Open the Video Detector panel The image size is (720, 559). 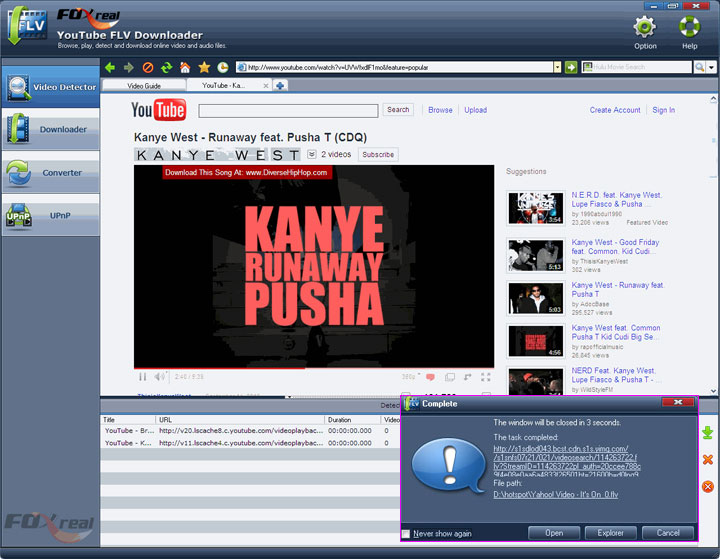50,87
